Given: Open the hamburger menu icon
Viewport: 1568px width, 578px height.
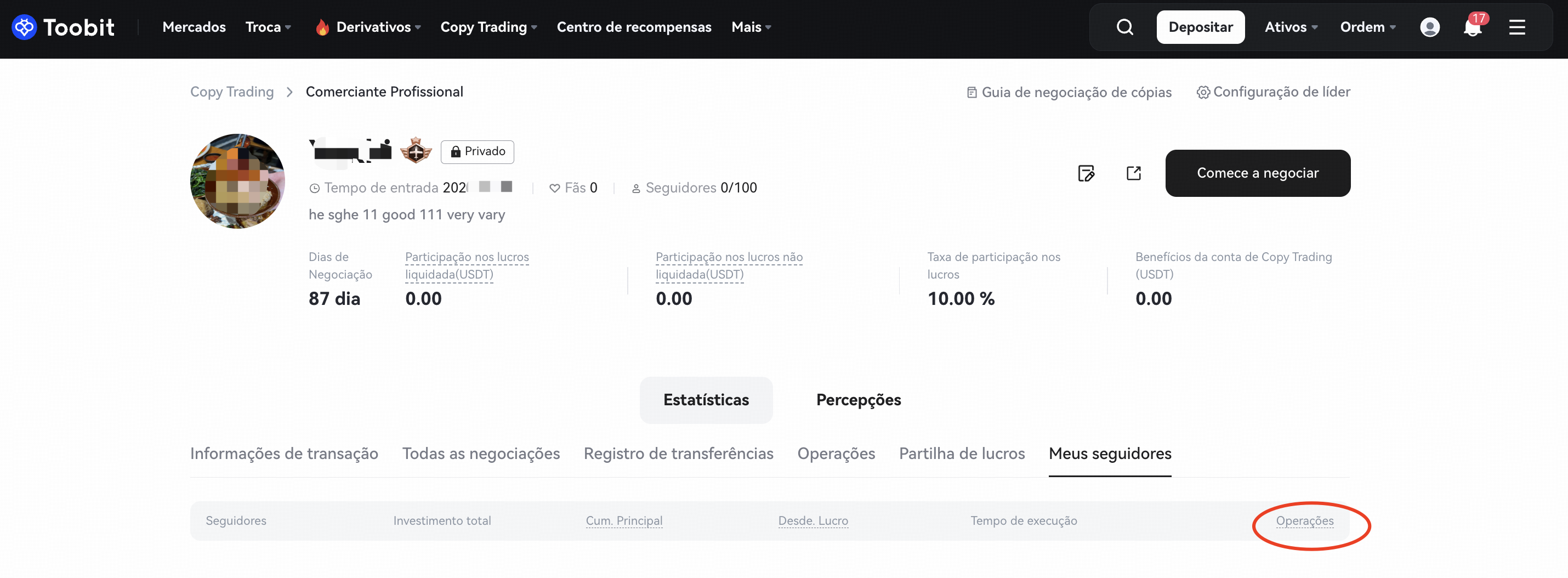Looking at the screenshot, I should pyautogui.click(x=1516, y=27).
